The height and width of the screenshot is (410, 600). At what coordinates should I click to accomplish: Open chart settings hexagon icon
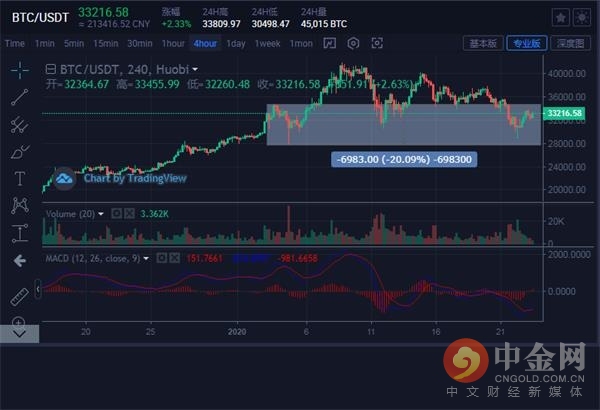click(353, 43)
